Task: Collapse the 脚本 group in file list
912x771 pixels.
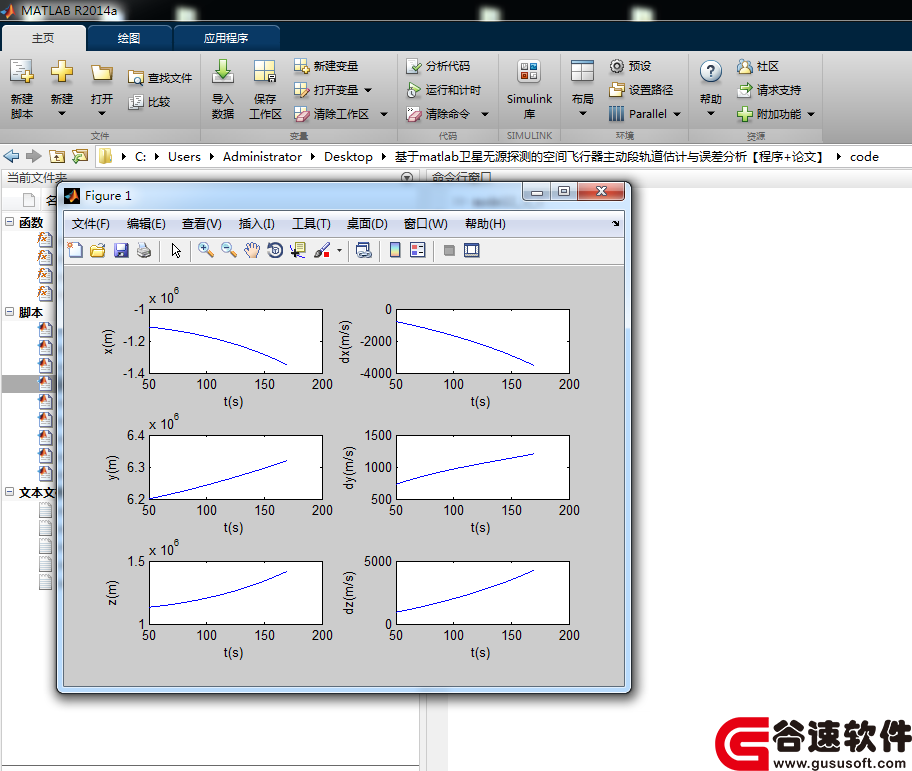Action: [x=9, y=312]
